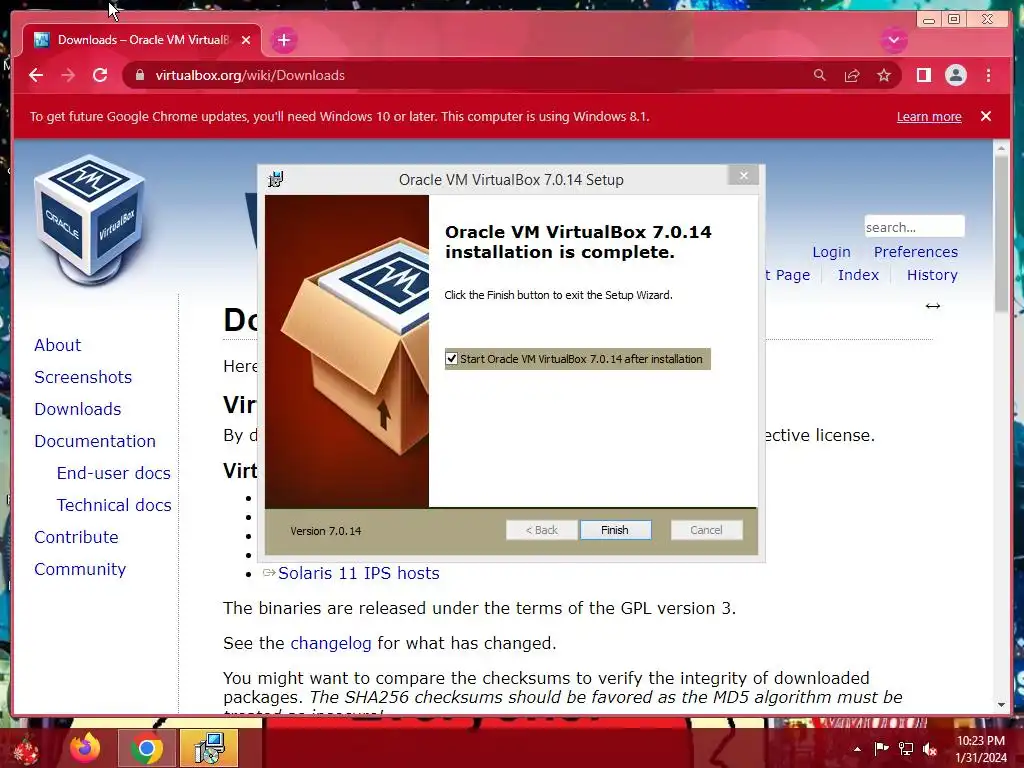This screenshot has height=768, width=1024.
Task: Close the VirtualBox Setup dialog
Action: 743,175
